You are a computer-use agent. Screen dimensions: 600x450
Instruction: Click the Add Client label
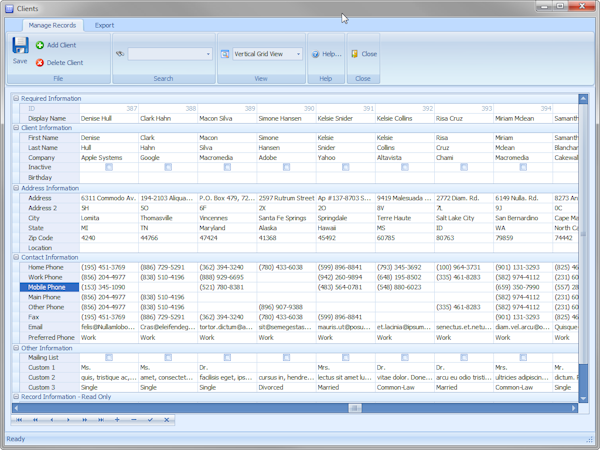pyautogui.click(x=62, y=45)
